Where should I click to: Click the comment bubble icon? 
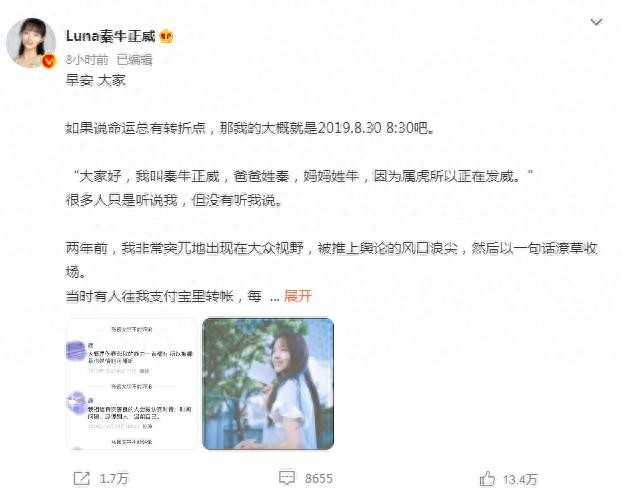tap(287, 478)
